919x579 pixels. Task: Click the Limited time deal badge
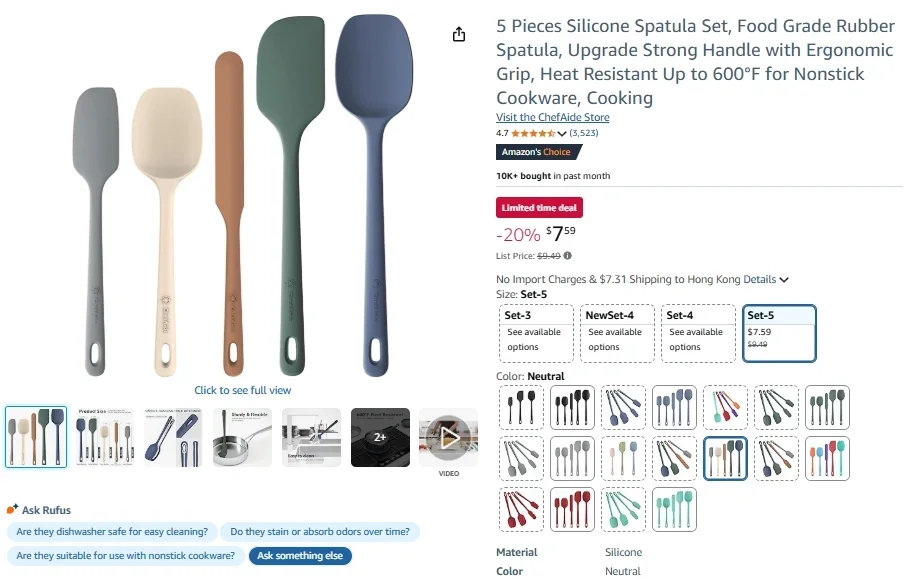pyautogui.click(x=538, y=207)
